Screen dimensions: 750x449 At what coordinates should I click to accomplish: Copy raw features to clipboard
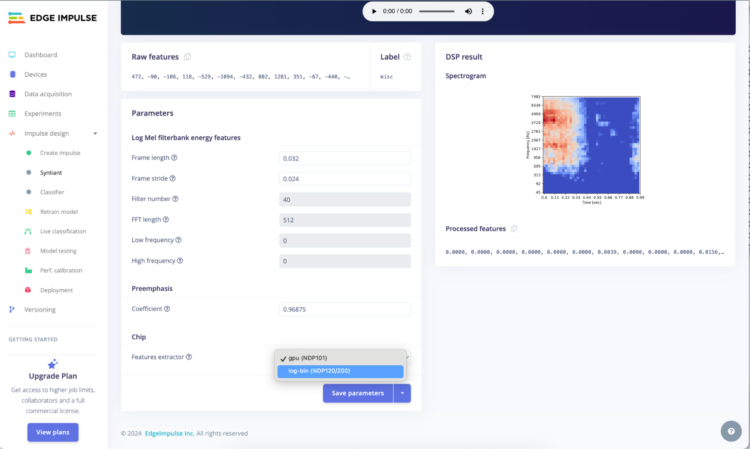click(187, 57)
